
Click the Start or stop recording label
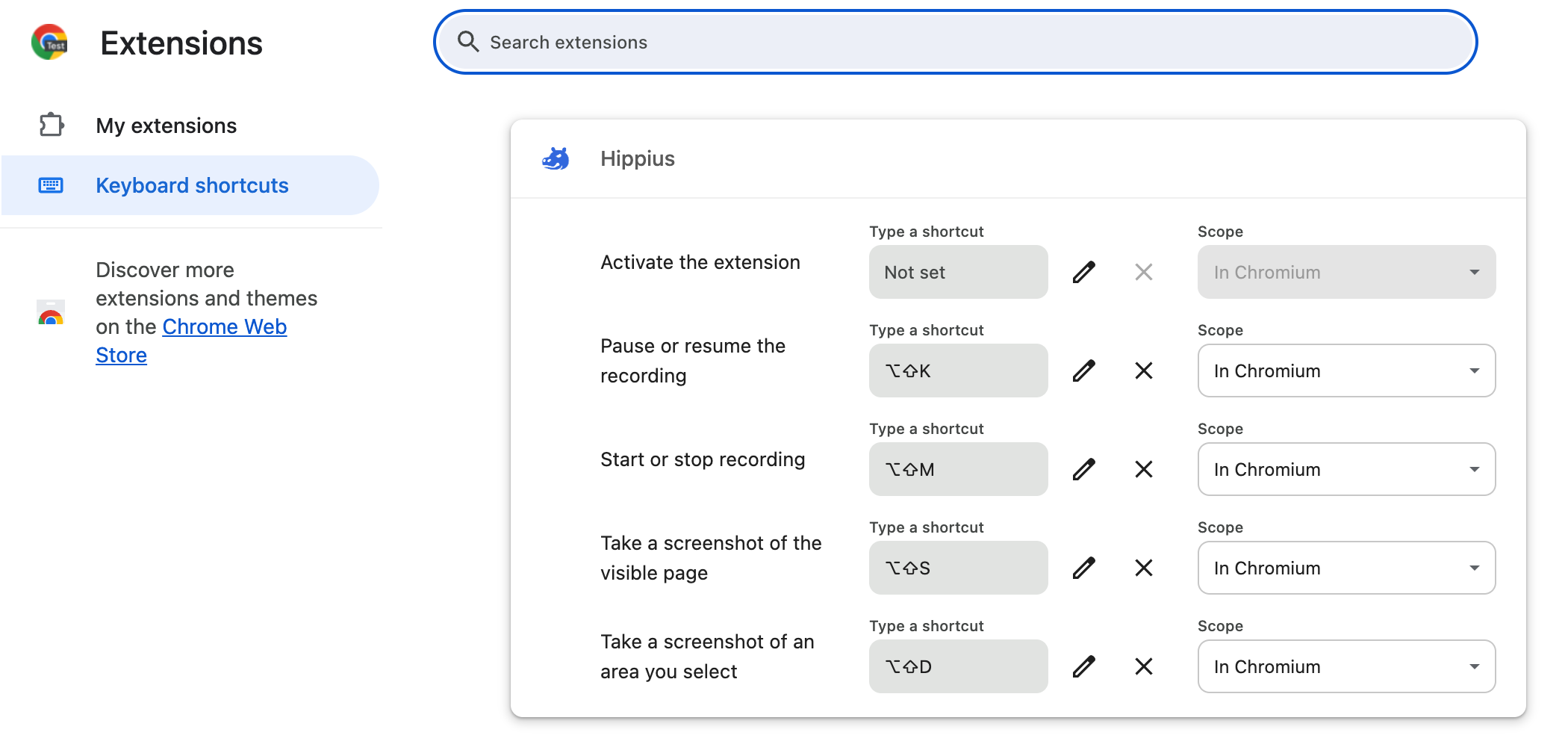click(703, 459)
